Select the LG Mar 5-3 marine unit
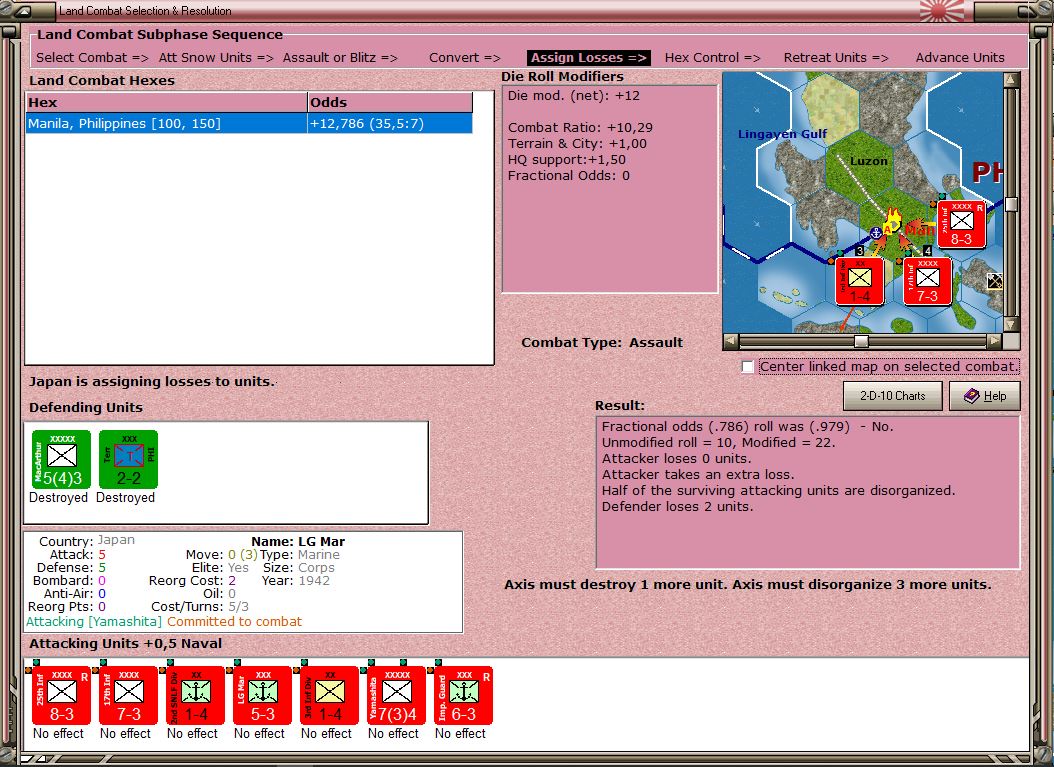1054x767 pixels. click(262, 695)
